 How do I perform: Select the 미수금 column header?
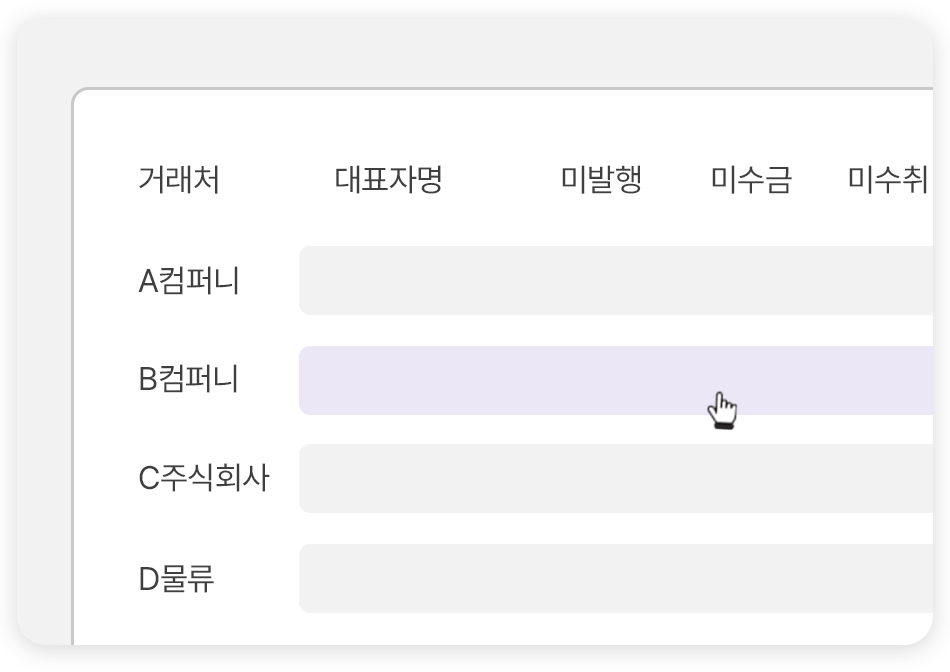[x=751, y=181]
